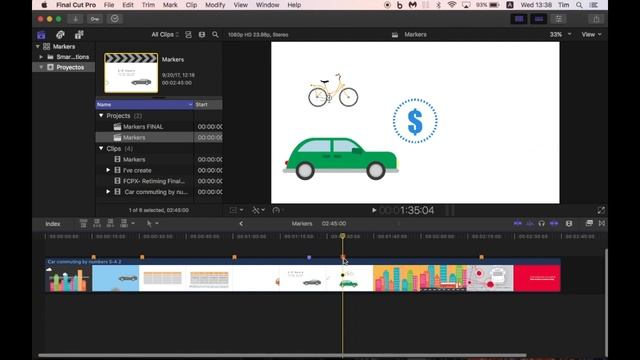
Task: Open the macOS Spotlight search icon
Action: click(x=579, y=5)
